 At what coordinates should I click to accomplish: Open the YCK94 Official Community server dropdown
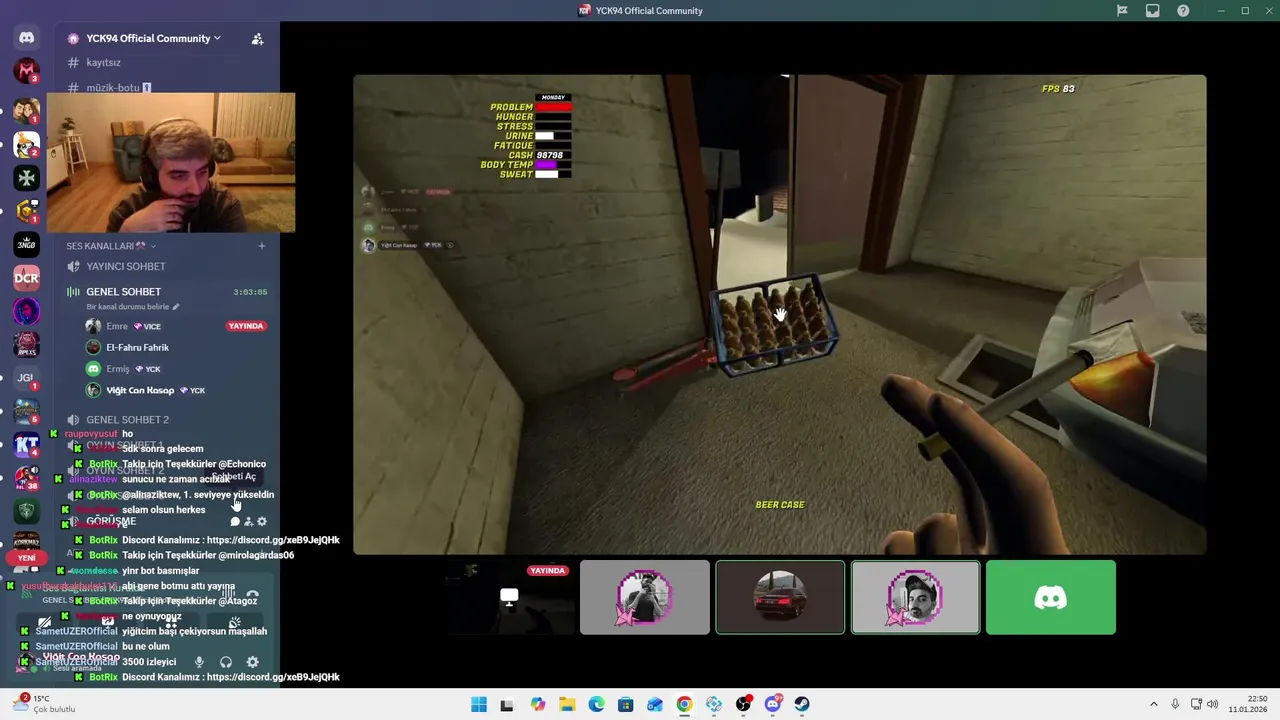click(x=154, y=38)
